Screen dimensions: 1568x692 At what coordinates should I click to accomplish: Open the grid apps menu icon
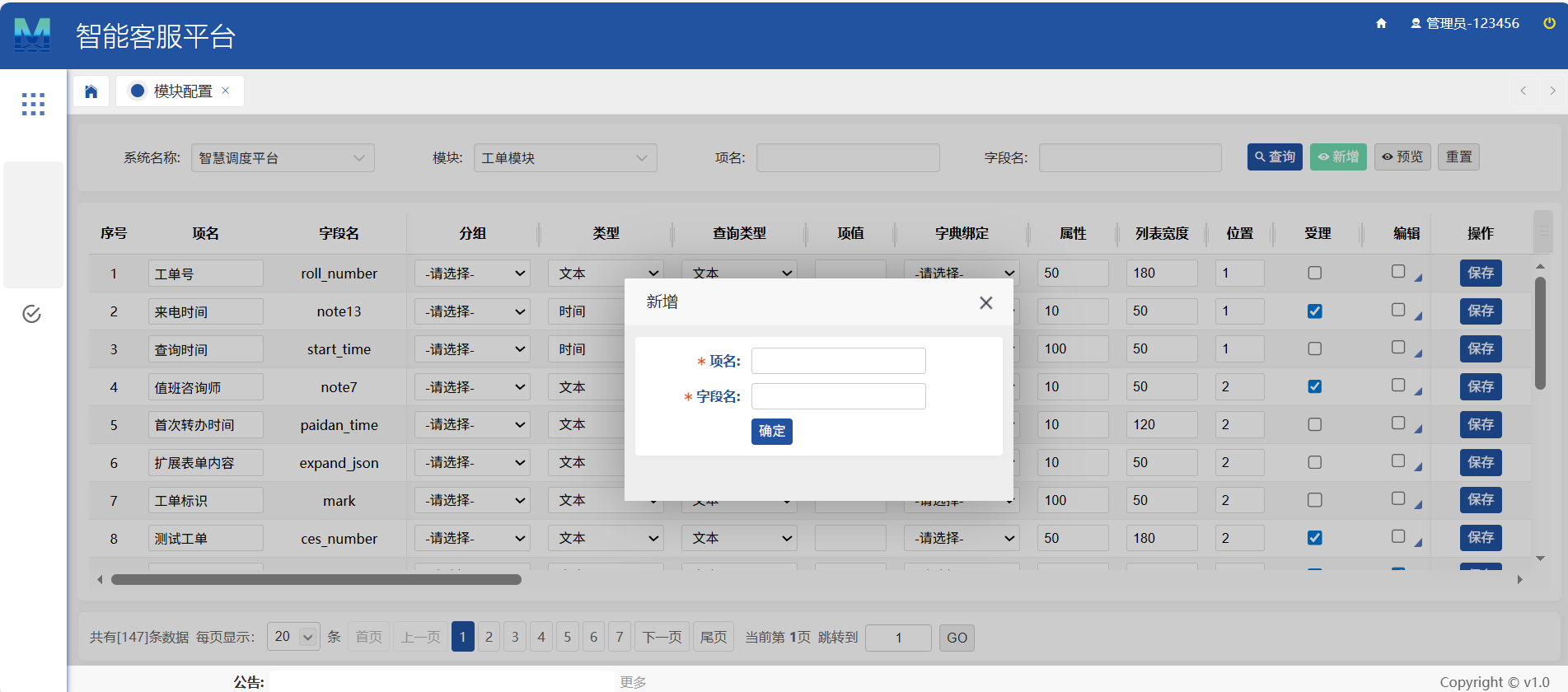pyautogui.click(x=33, y=104)
